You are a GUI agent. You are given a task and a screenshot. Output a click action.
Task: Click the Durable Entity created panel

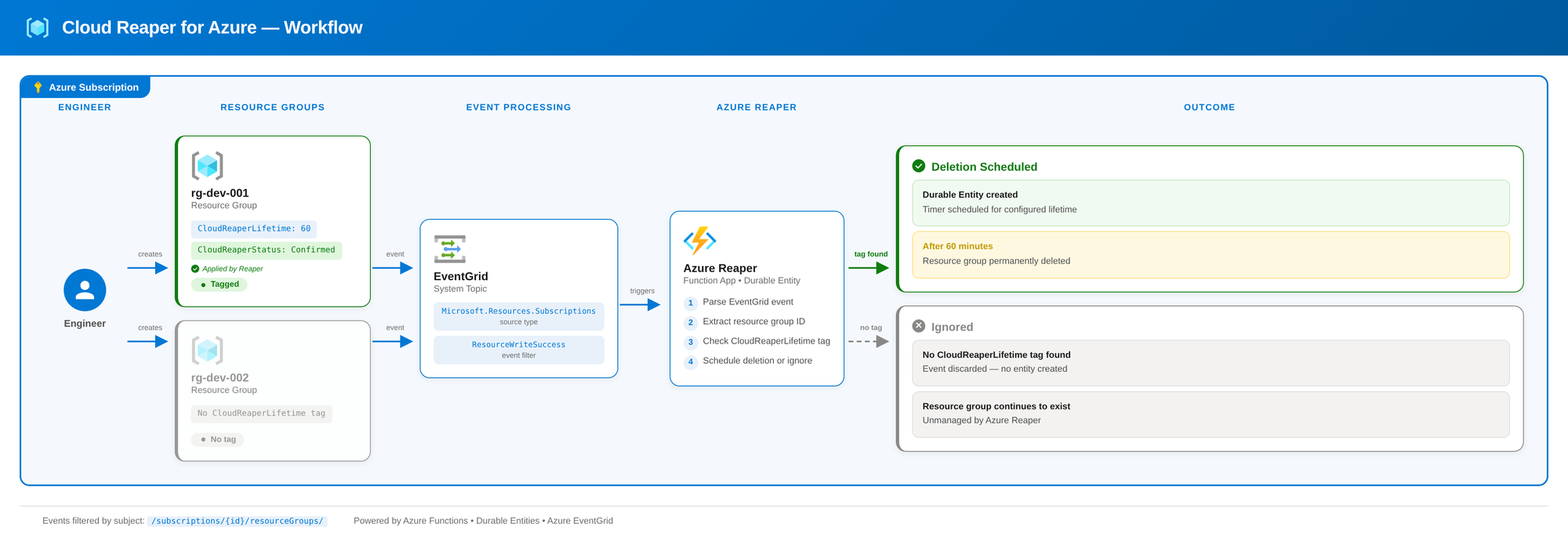coord(1210,203)
